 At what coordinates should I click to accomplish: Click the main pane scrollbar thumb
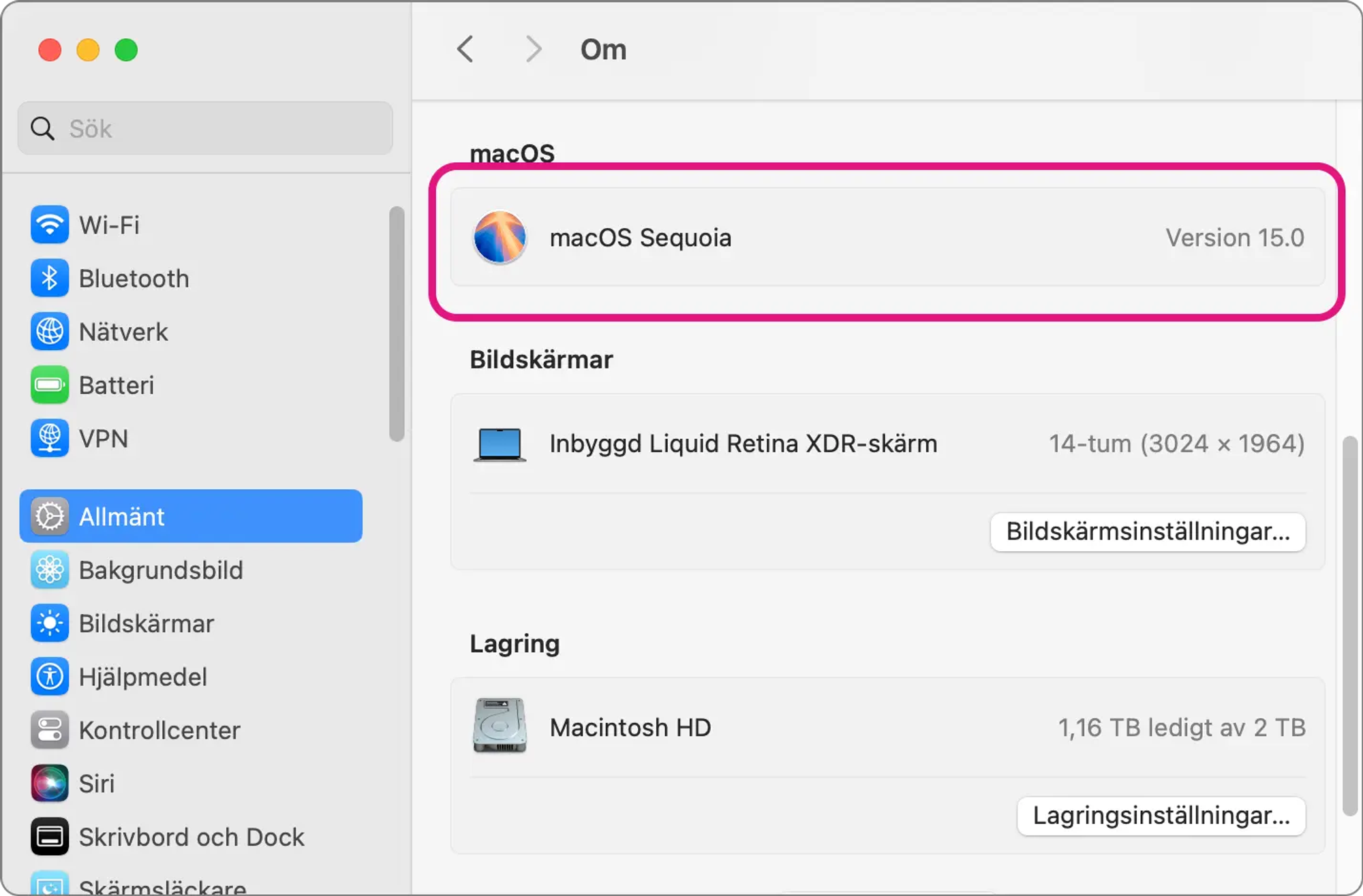point(1349,625)
